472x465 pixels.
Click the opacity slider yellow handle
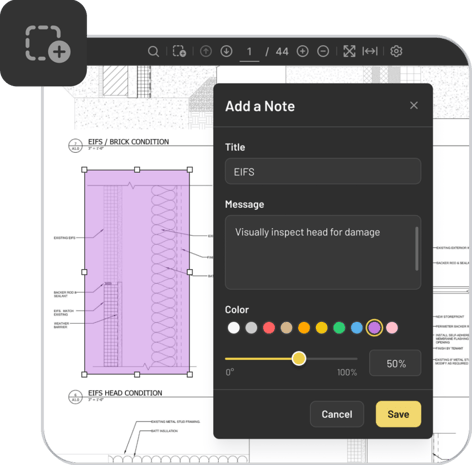pyautogui.click(x=299, y=359)
